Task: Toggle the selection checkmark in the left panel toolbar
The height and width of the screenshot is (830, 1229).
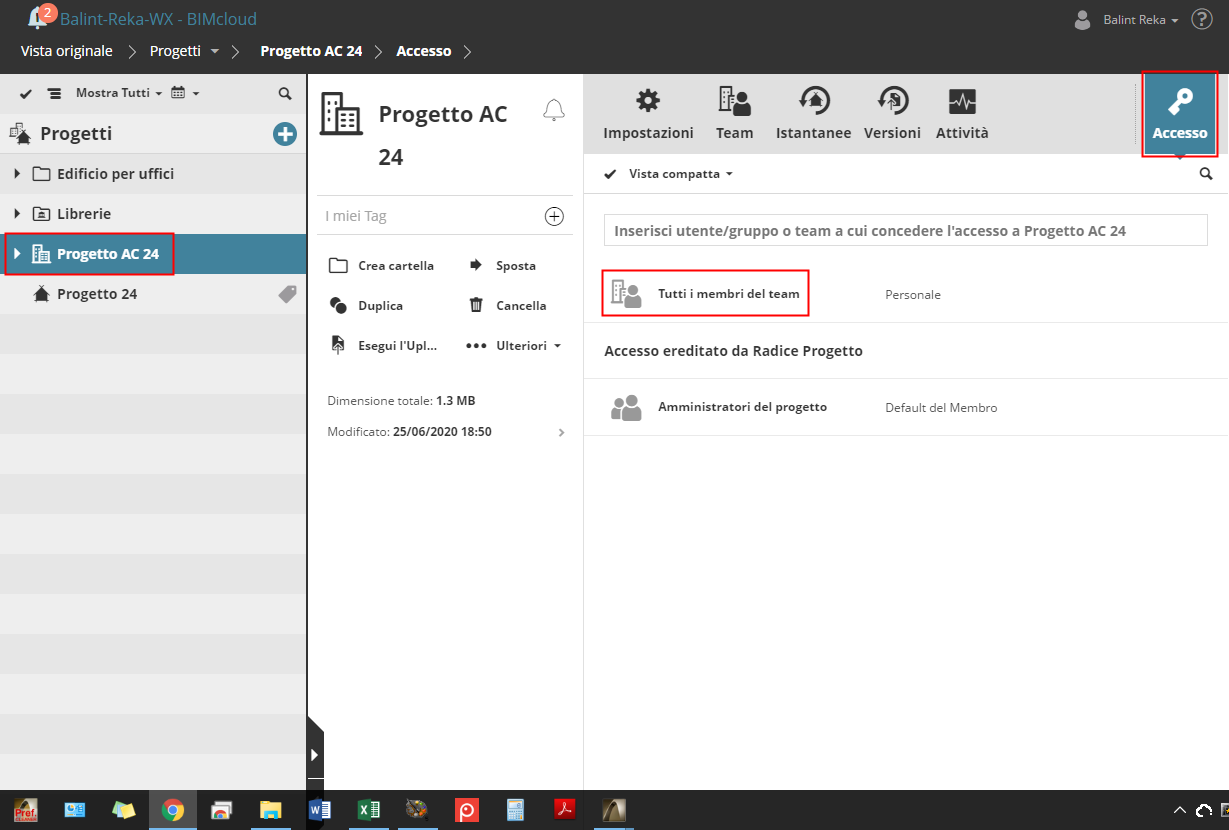Action: 26,93
